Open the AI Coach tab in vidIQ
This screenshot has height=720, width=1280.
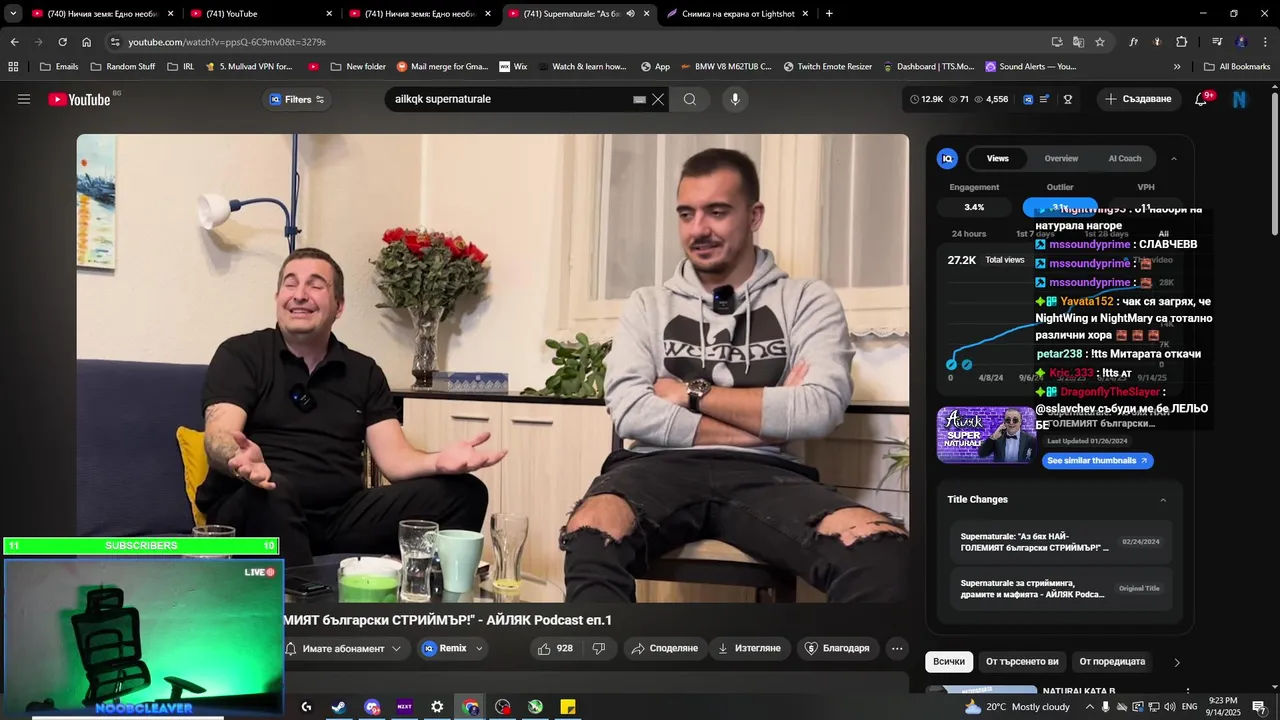pyautogui.click(x=1125, y=158)
